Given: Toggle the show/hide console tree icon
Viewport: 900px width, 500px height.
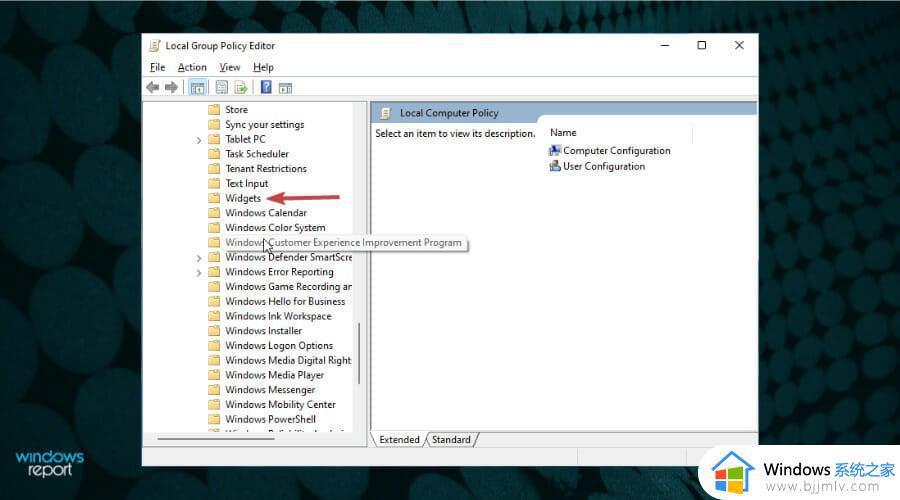Looking at the screenshot, I should coord(197,88).
